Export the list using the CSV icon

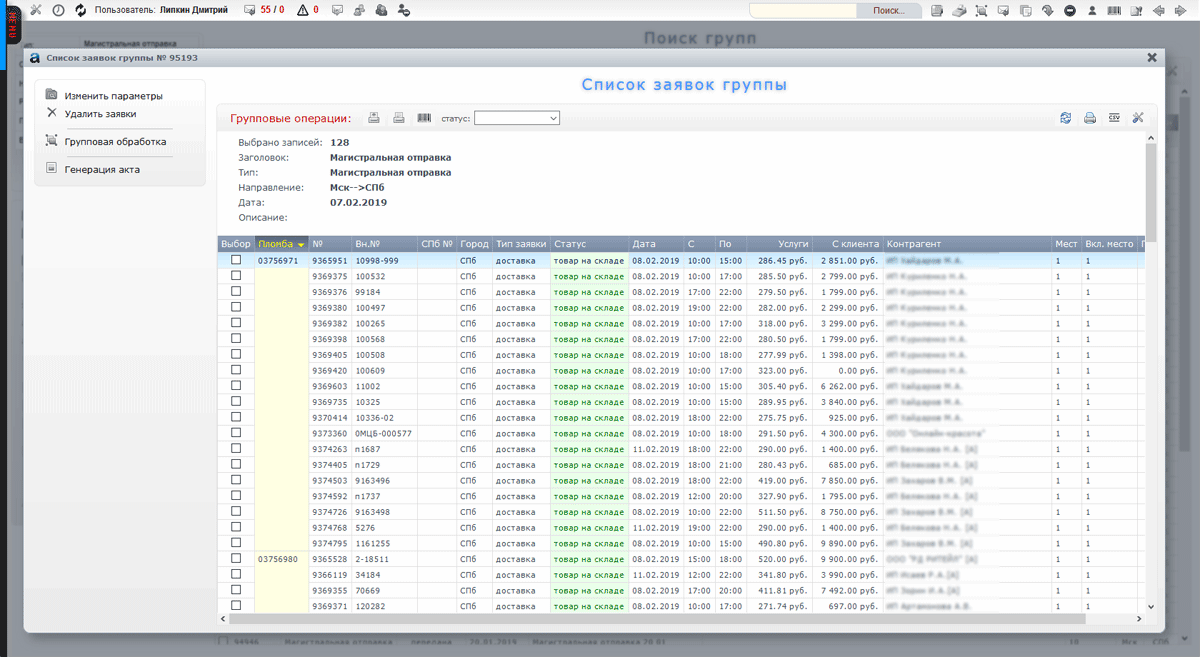point(1114,118)
